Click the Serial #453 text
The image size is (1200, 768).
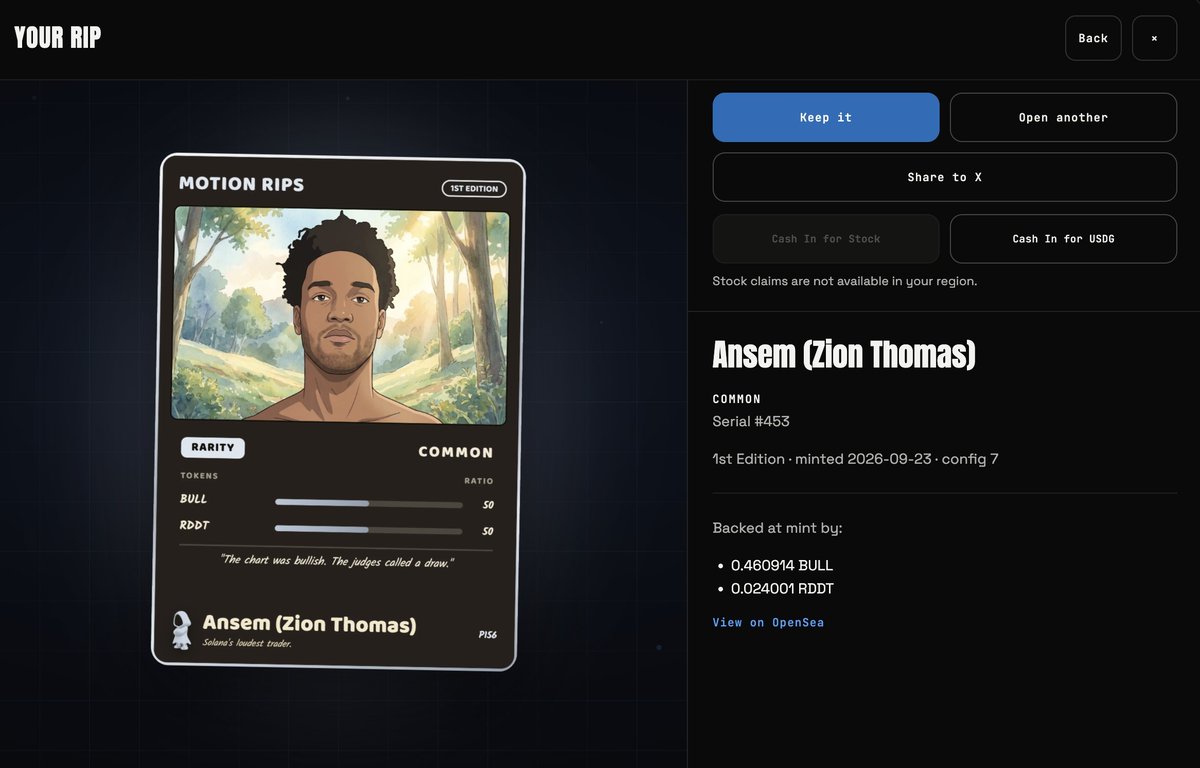[751, 421]
